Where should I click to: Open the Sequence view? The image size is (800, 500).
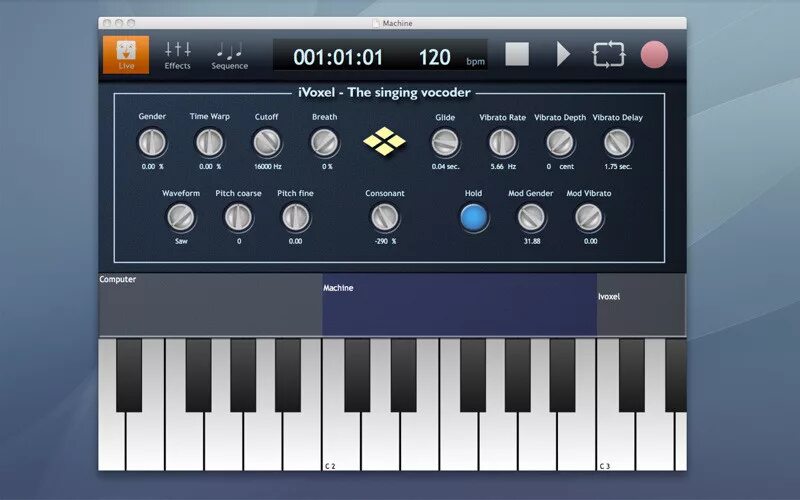pyautogui.click(x=230, y=56)
